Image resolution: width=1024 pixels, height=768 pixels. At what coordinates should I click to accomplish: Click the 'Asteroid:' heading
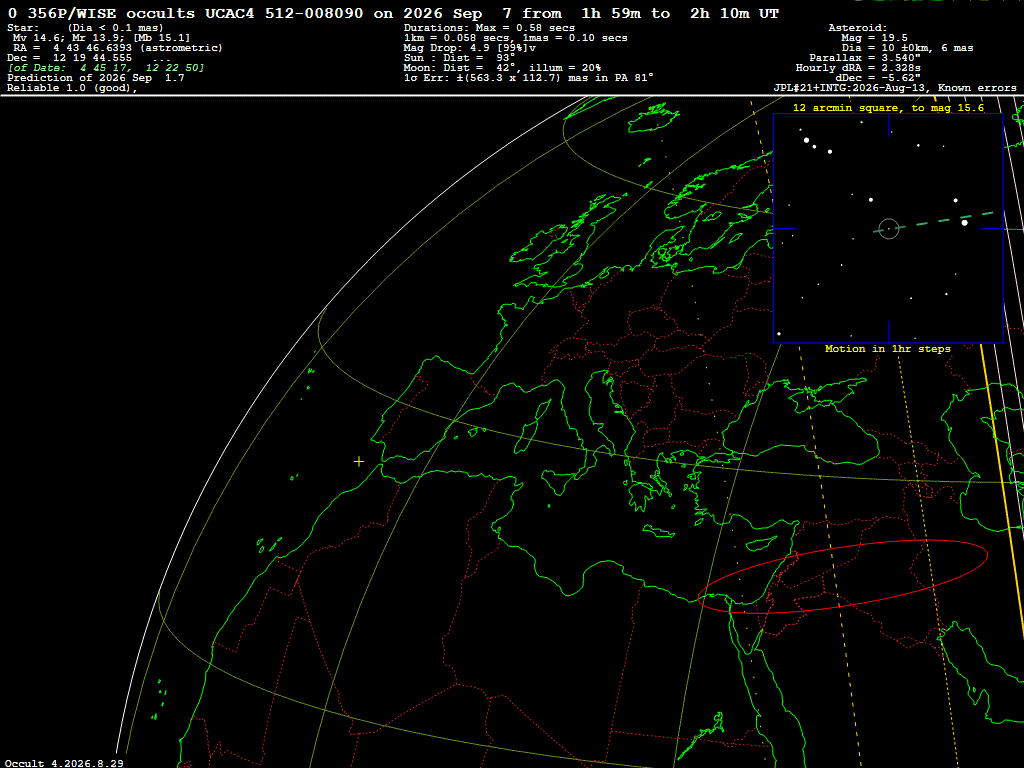click(x=857, y=28)
